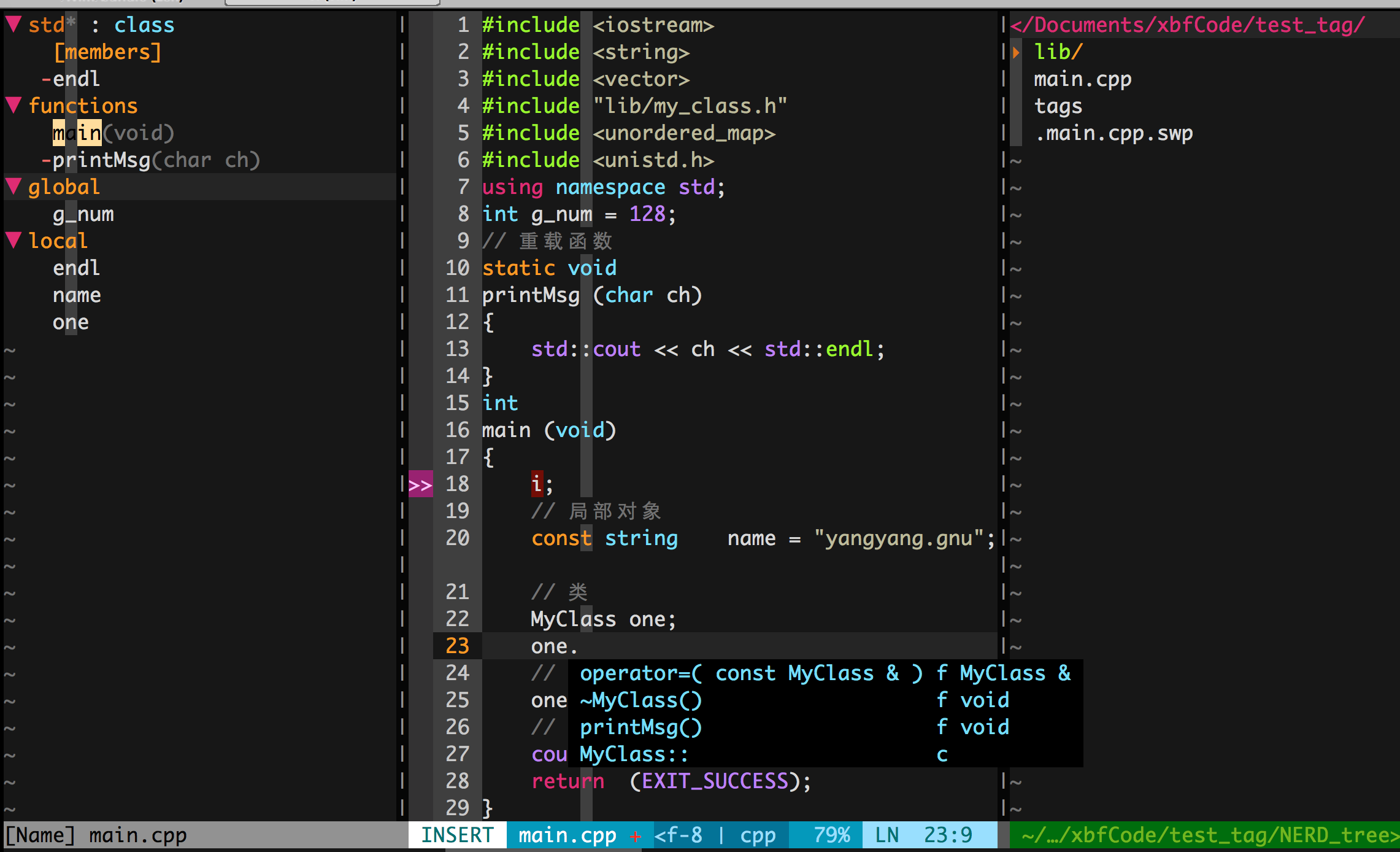The width and height of the screenshot is (1400, 852).
Task: Click the "yangyang.gnu" string literal
Action: [899, 538]
